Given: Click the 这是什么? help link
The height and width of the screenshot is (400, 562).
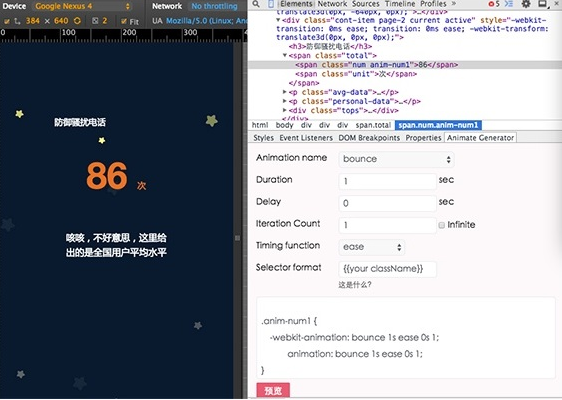Looking at the screenshot, I should [355, 285].
